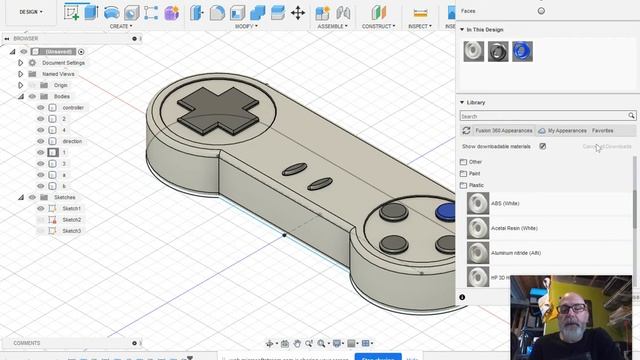The height and width of the screenshot is (360, 640).
Task: Open the Grid and Snaps icon
Action: click(351, 344)
